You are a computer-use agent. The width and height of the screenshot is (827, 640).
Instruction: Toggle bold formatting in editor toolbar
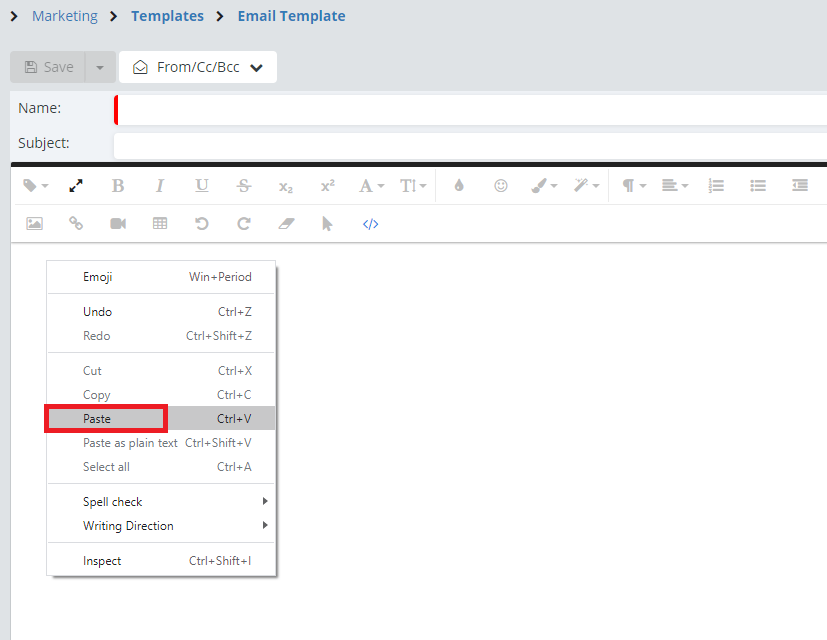118,185
